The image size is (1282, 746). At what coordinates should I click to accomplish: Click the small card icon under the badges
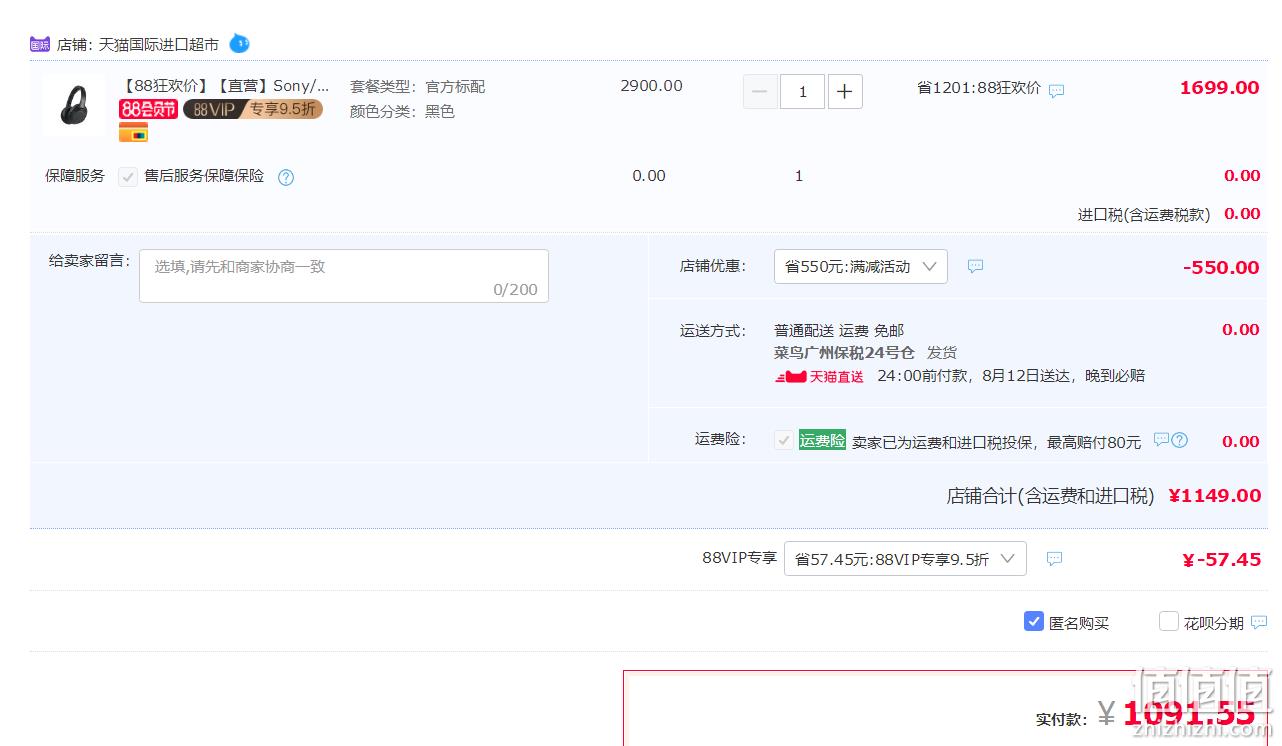pos(133,133)
